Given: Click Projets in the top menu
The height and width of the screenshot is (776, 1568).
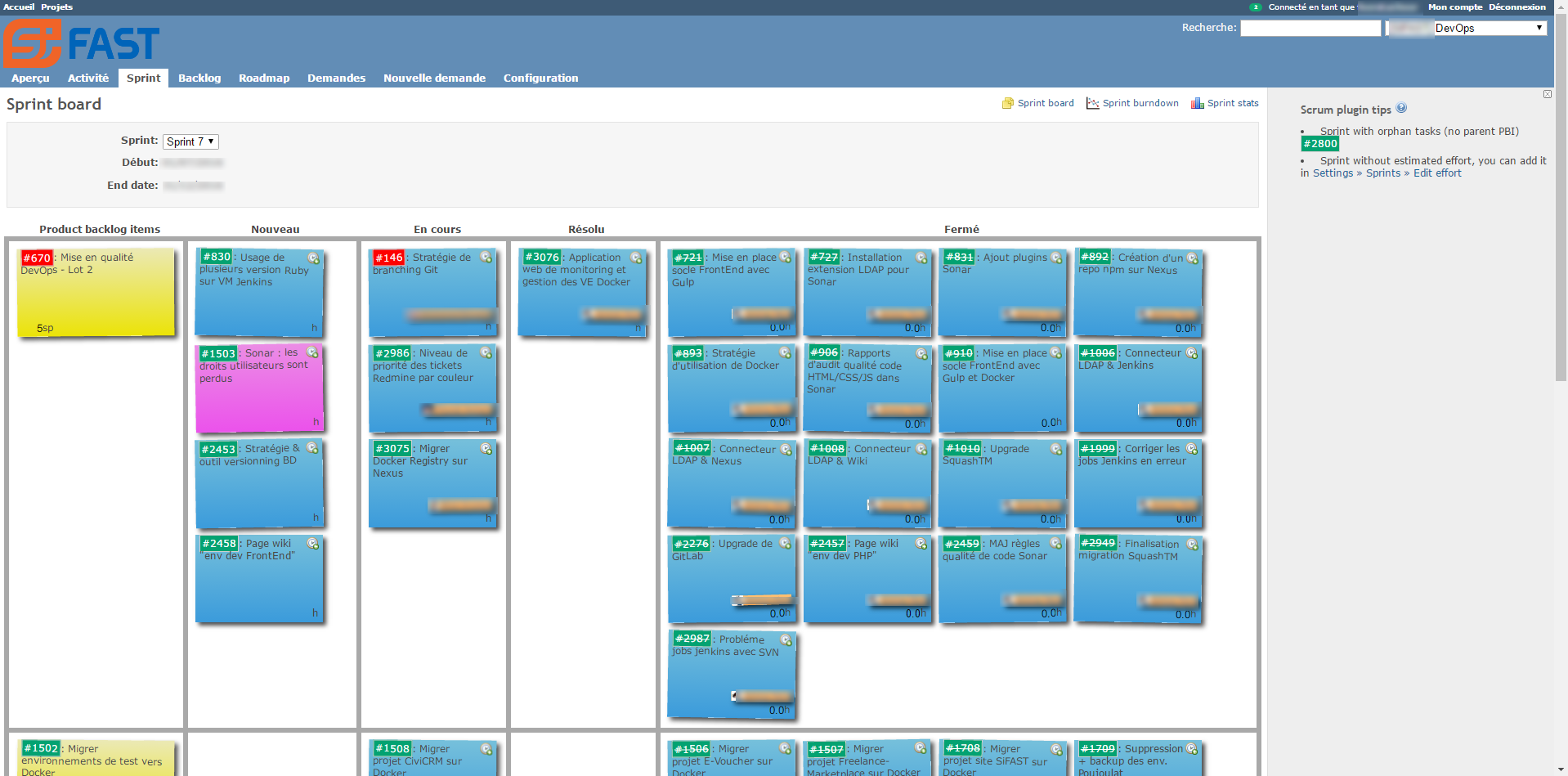Looking at the screenshot, I should click(x=56, y=7).
